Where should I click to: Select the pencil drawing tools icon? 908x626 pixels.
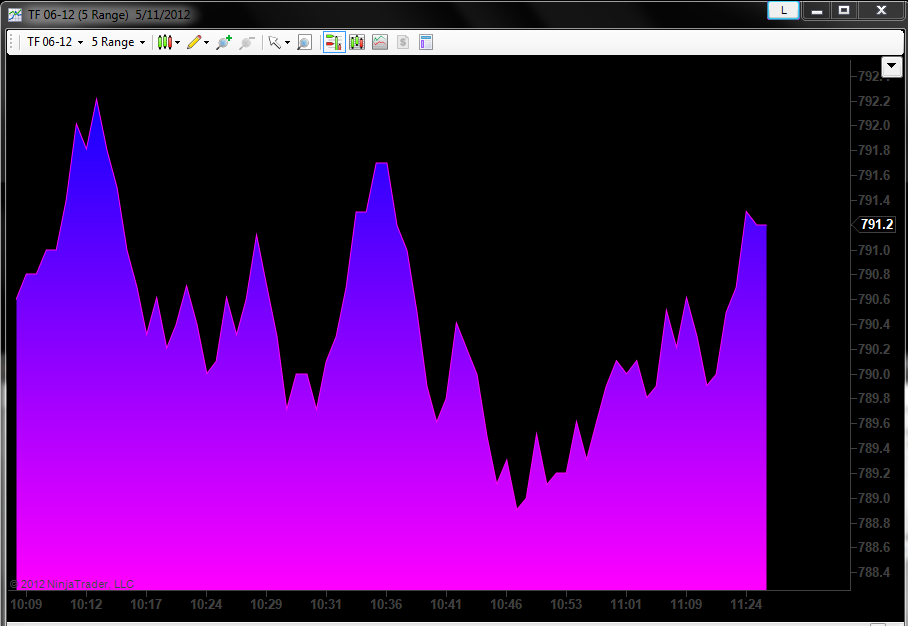point(194,42)
